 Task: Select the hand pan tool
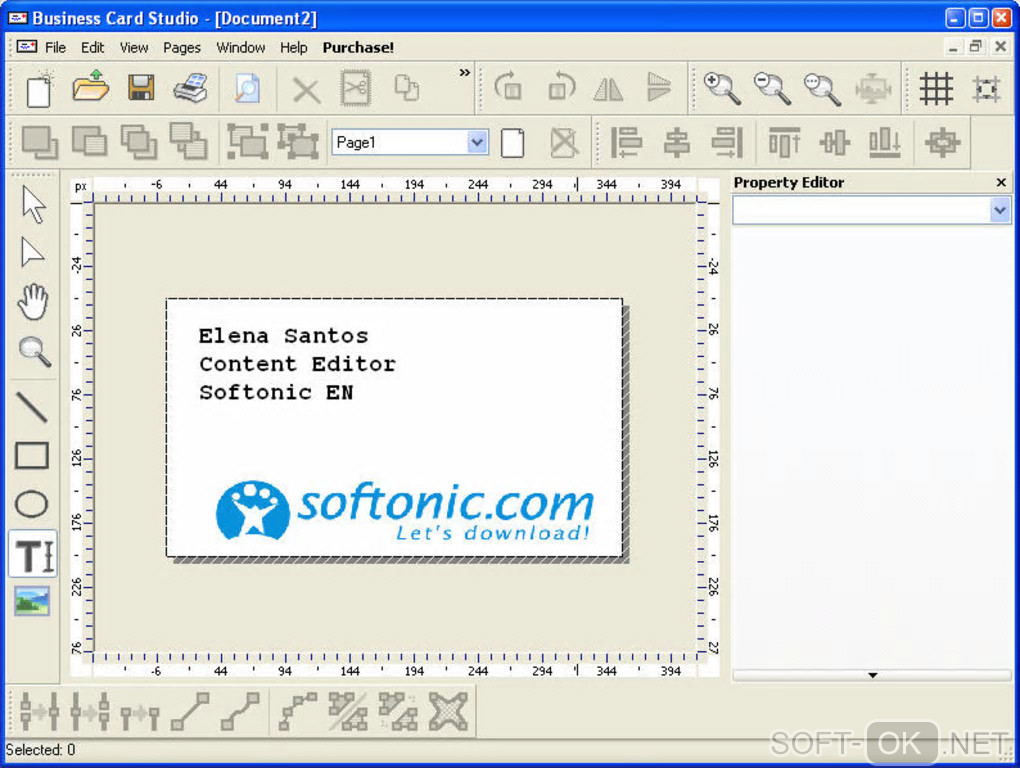pyautogui.click(x=33, y=302)
